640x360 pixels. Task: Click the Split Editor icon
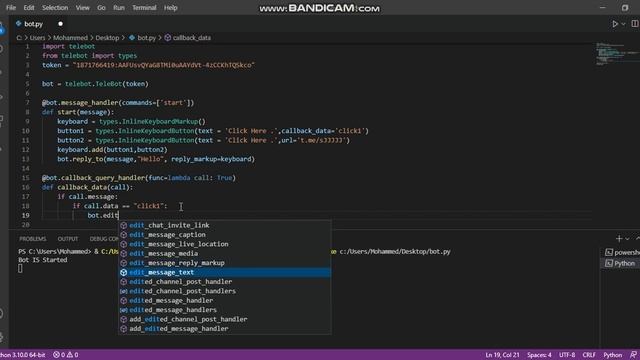point(635,24)
